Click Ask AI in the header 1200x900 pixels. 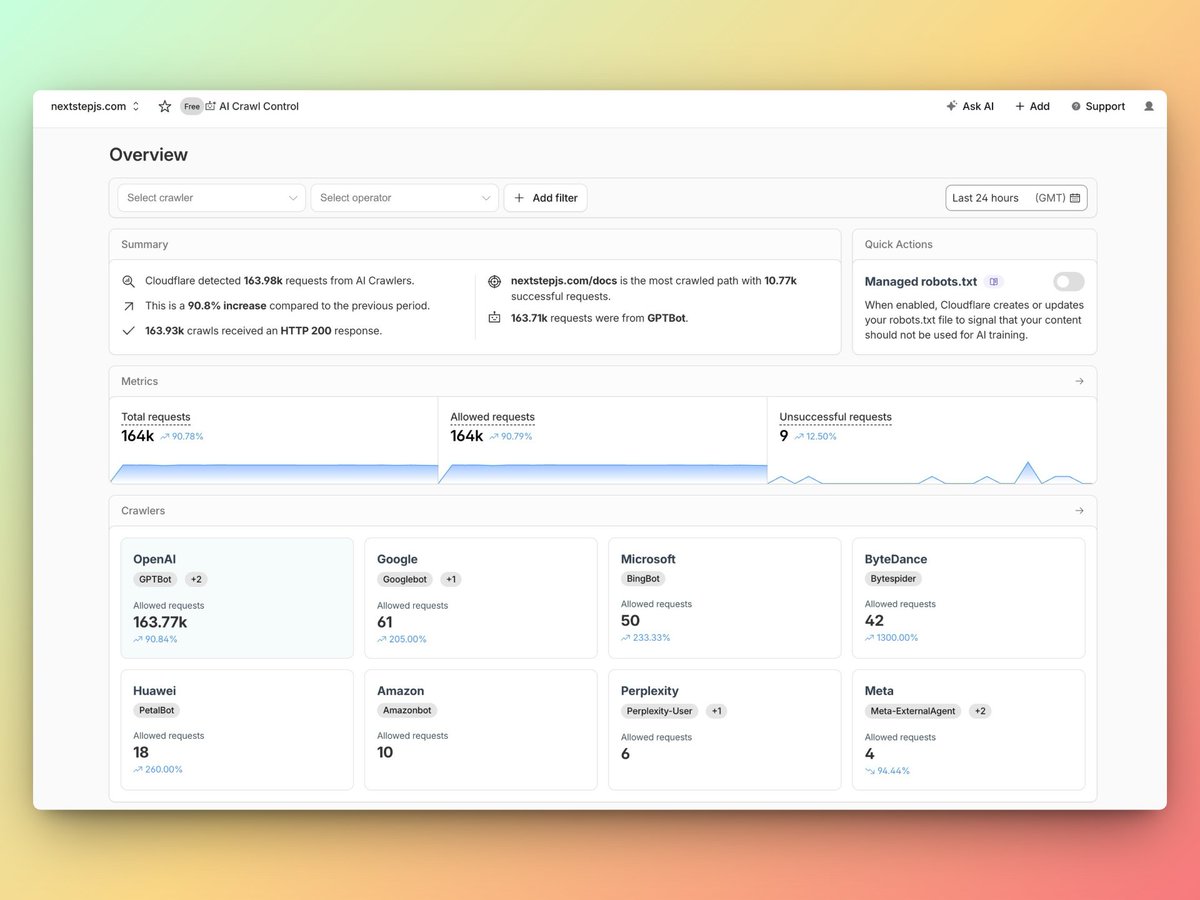pyautogui.click(x=970, y=106)
